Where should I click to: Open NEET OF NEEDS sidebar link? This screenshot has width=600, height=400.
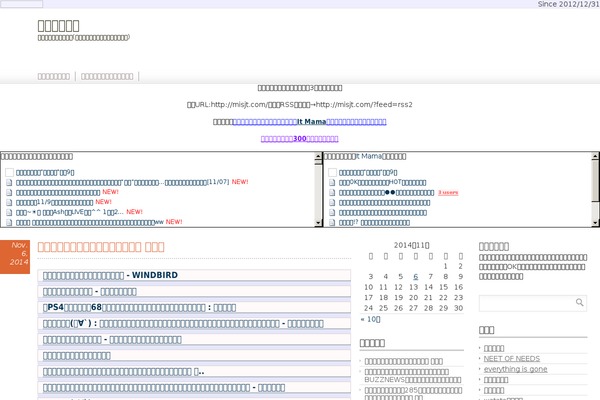click(x=512, y=359)
